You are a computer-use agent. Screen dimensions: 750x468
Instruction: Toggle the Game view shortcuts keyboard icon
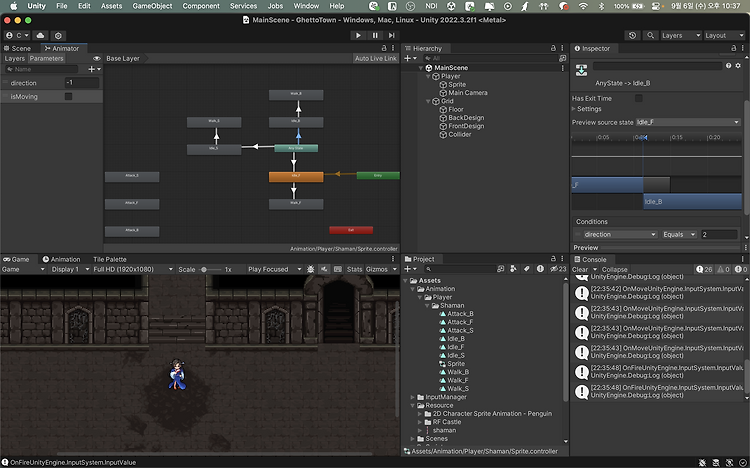[x=338, y=269]
